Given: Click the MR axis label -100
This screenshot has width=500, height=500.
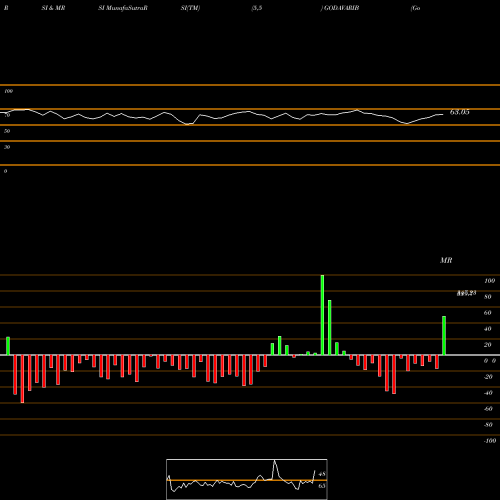Looking at the screenshot, I should pyautogui.click(x=490, y=441).
